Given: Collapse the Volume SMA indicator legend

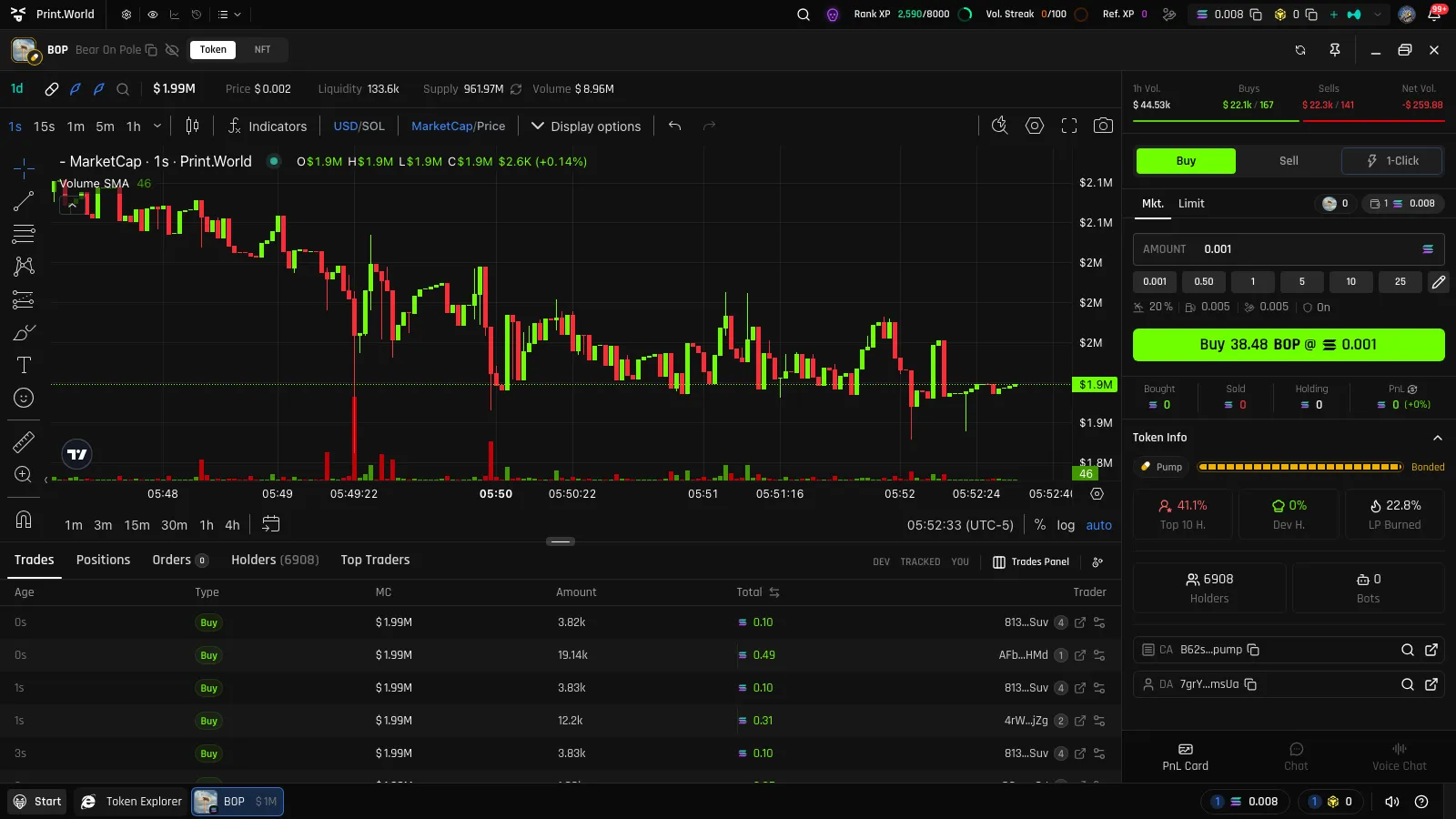Looking at the screenshot, I should [72, 206].
